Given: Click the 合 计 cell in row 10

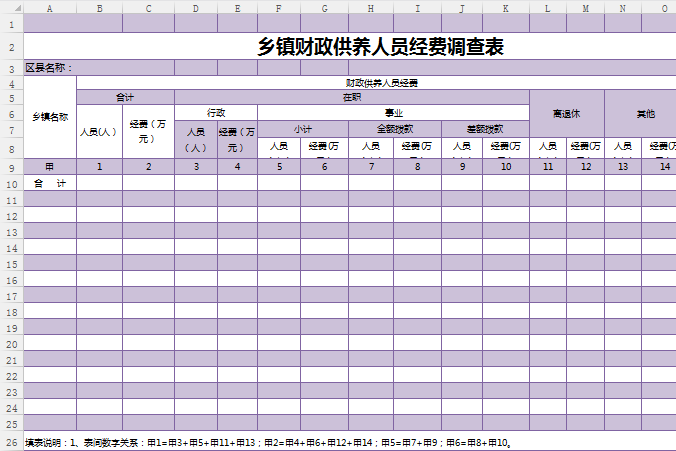Looking at the screenshot, I should 49,183.
